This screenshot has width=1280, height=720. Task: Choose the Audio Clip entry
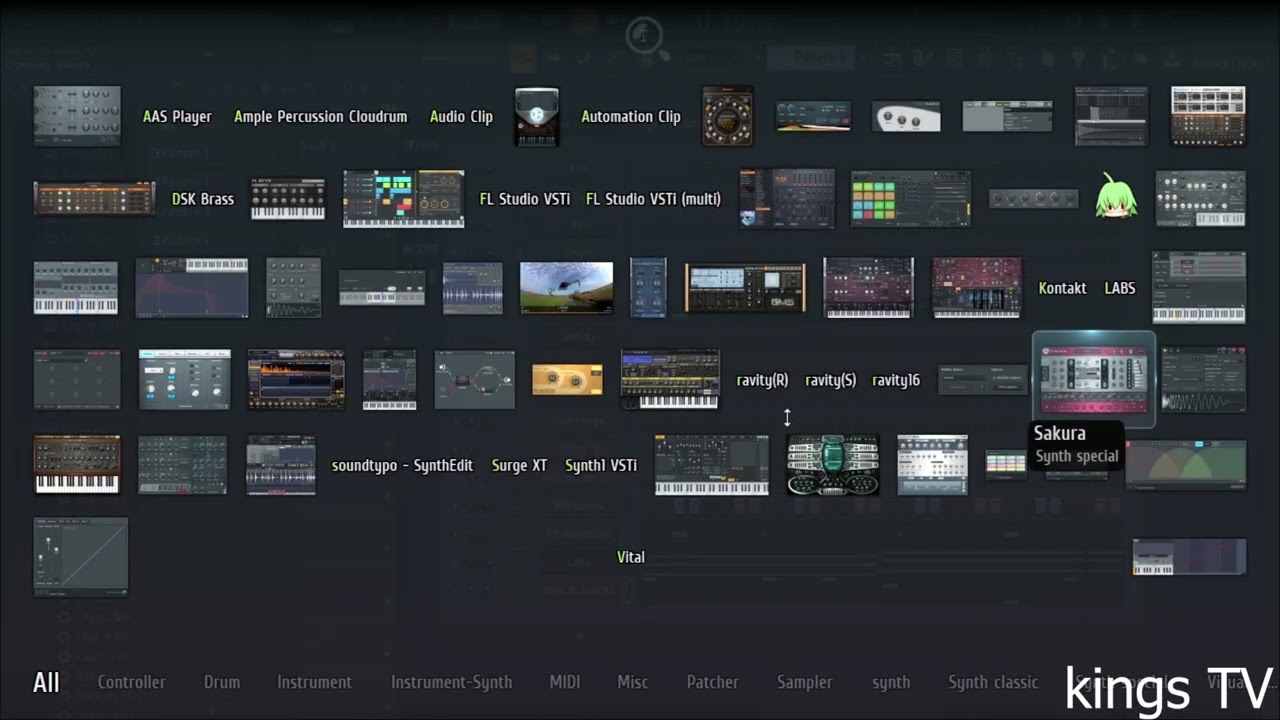[461, 117]
